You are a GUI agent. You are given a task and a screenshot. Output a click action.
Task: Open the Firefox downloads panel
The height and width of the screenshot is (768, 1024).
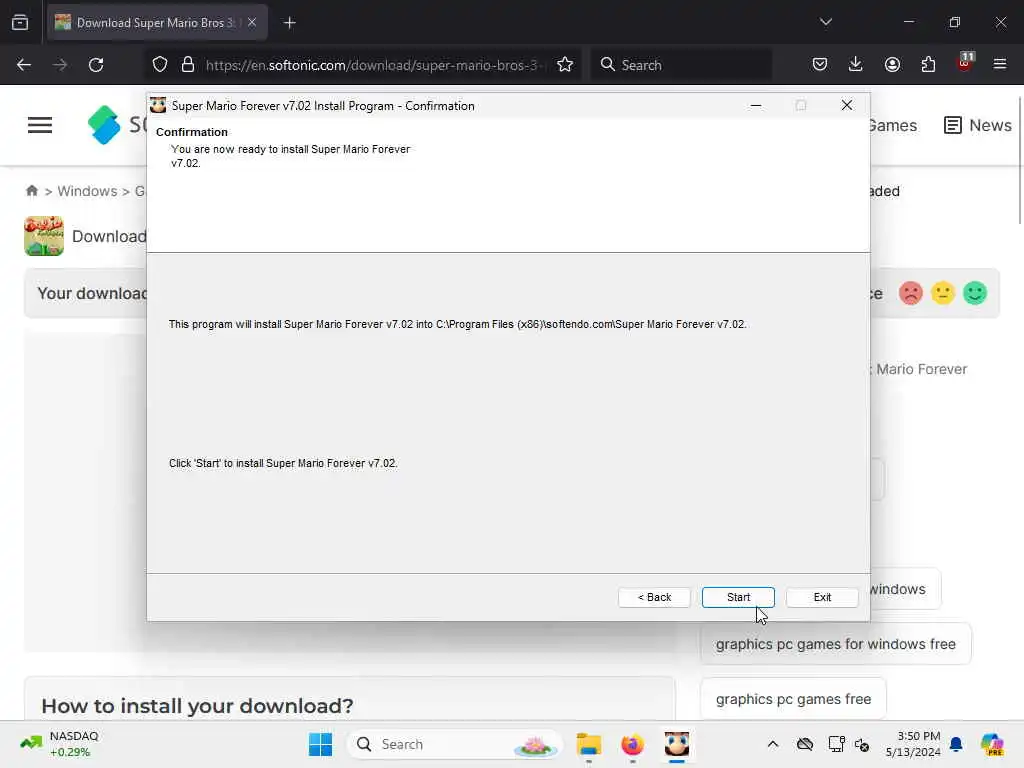coord(856,64)
